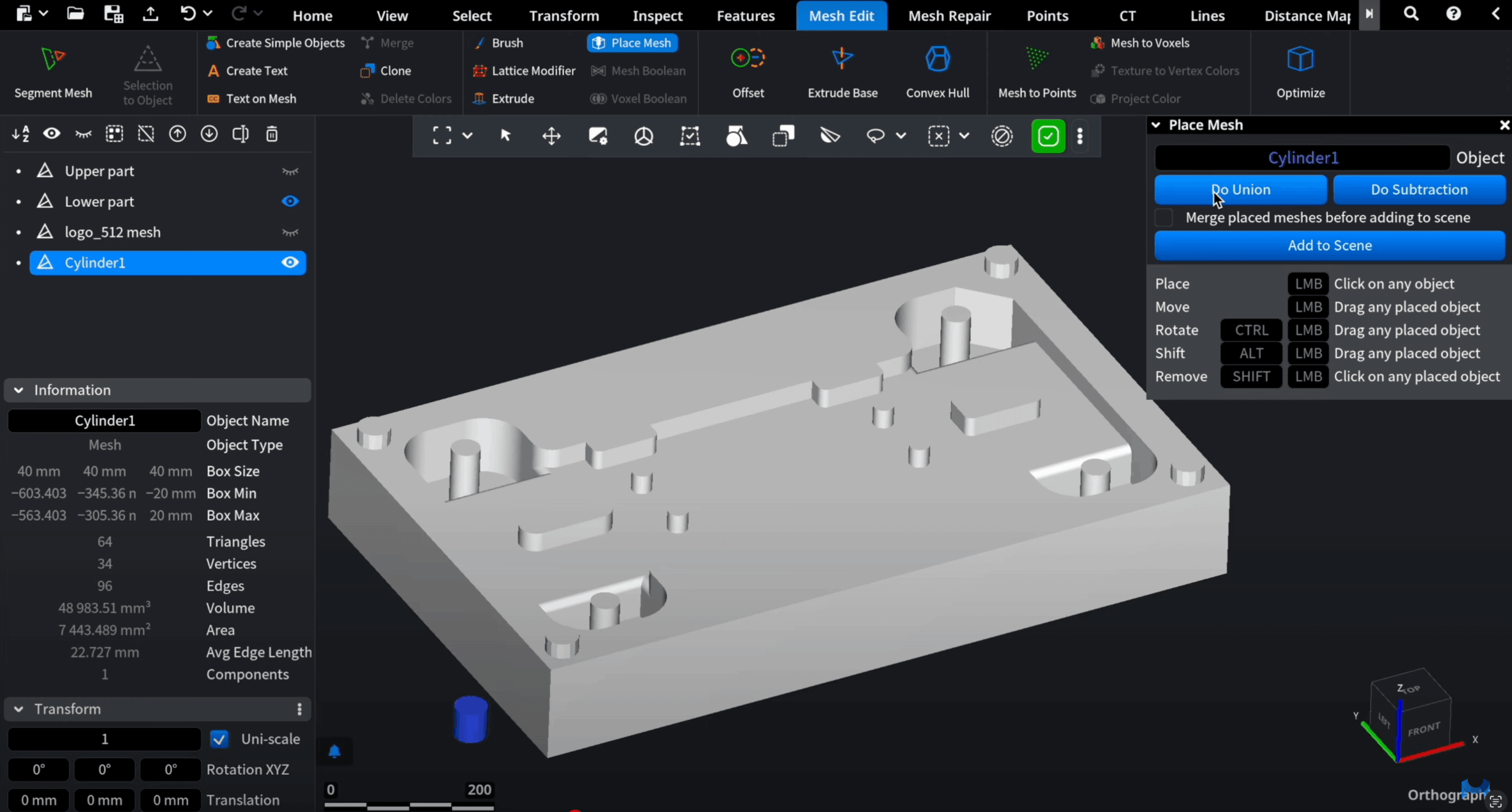
Task: Open the dropdown arrow next to lasso selector
Action: [901, 136]
